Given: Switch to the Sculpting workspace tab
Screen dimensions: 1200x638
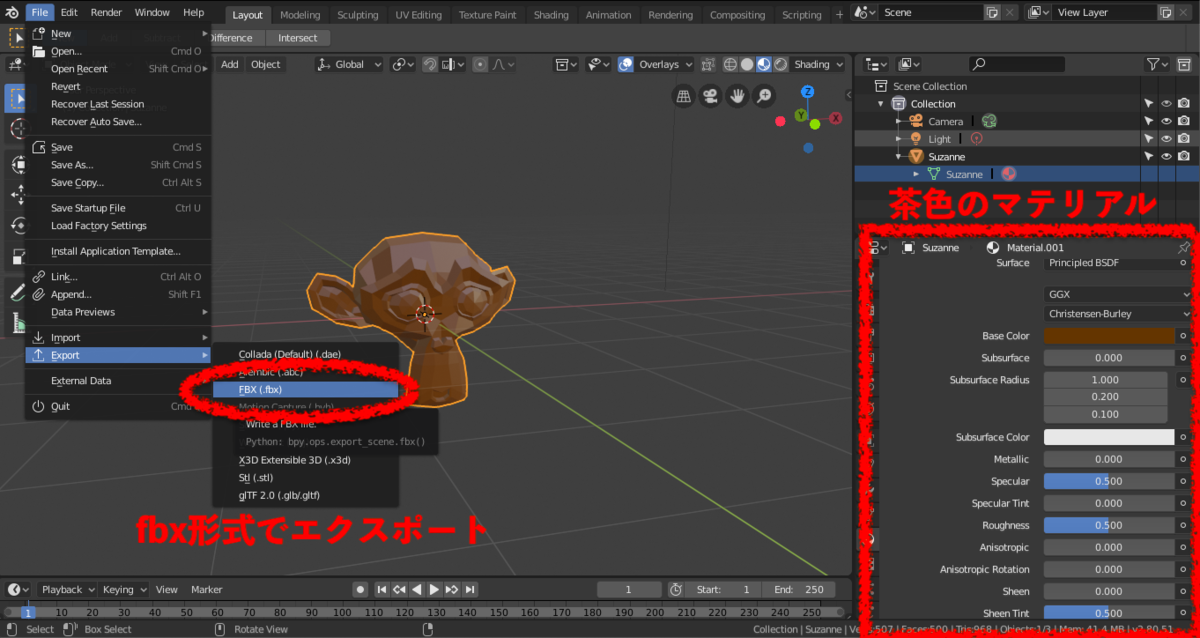Looking at the screenshot, I should click(357, 15).
